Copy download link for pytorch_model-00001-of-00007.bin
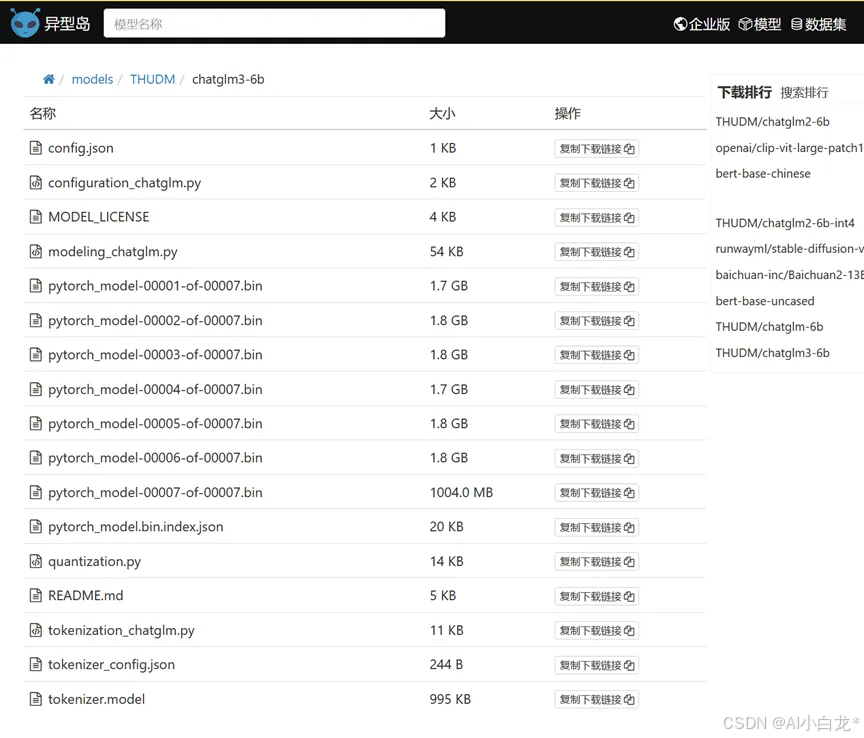The image size is (864, 738). pyautogui.click(x=597, y=287)
